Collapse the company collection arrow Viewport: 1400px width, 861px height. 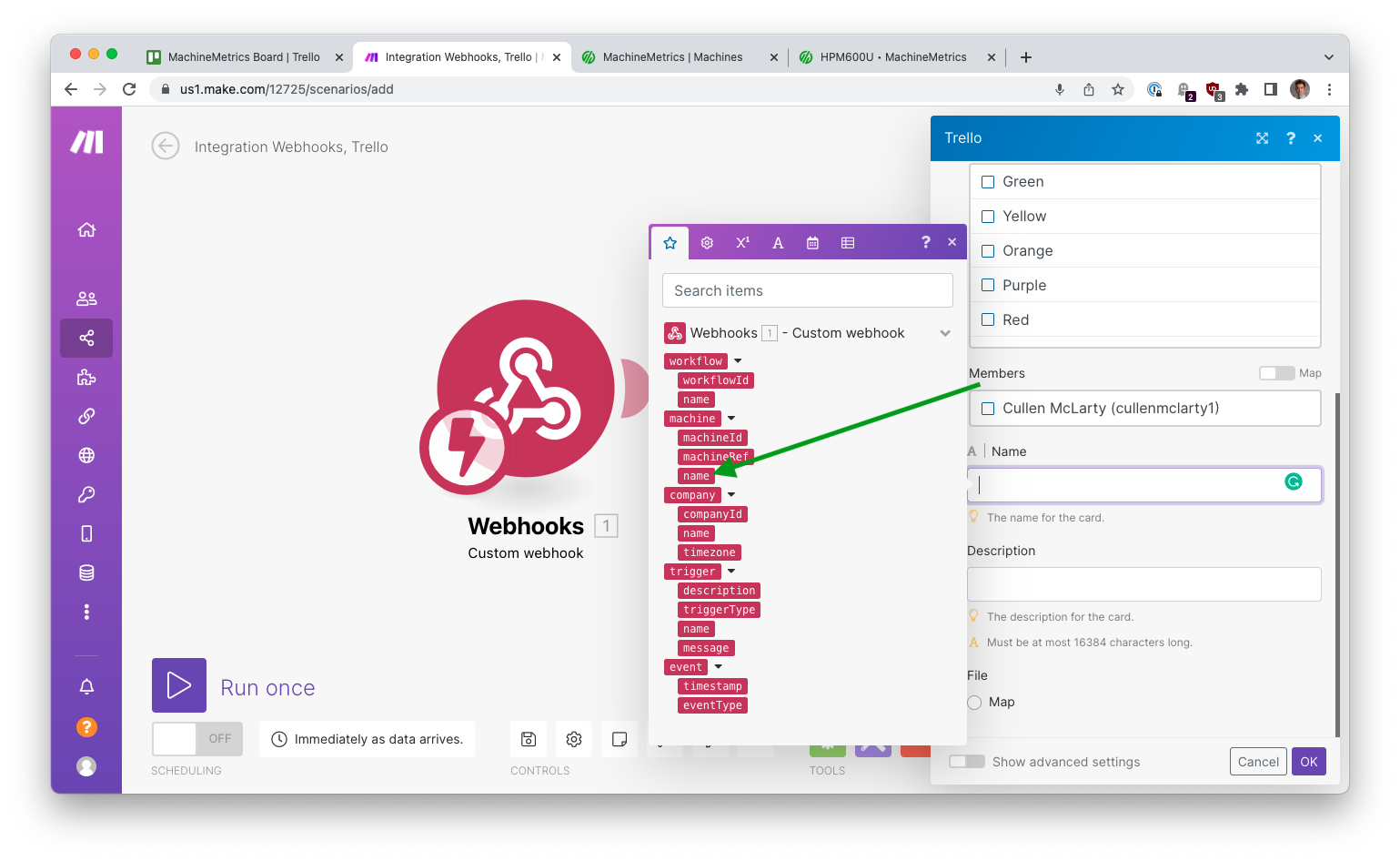coord(731,495)
